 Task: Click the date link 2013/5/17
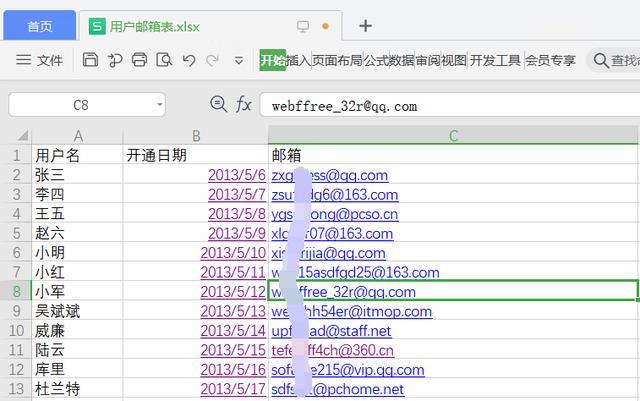point(233,389)
